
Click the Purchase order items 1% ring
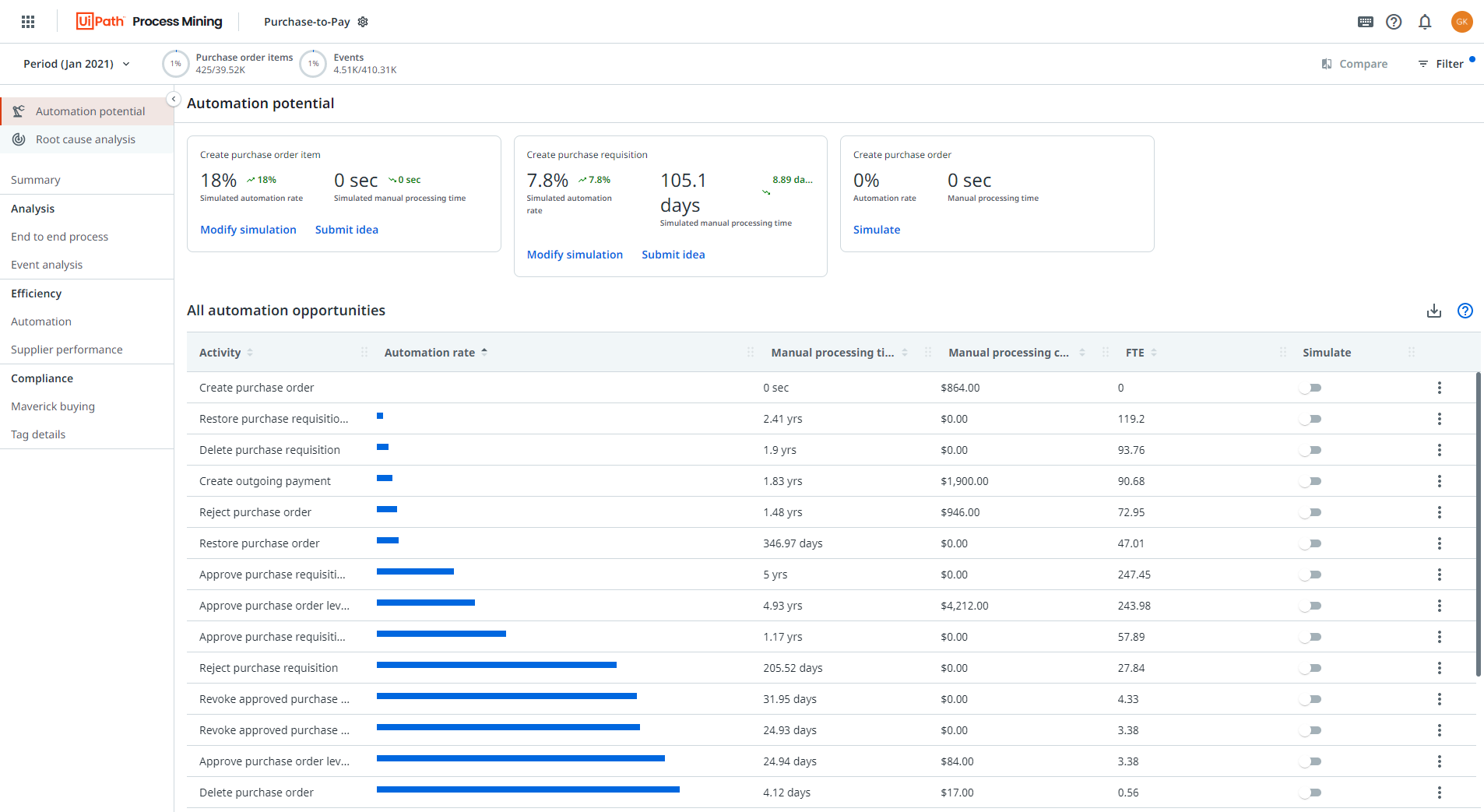(176, 64)
